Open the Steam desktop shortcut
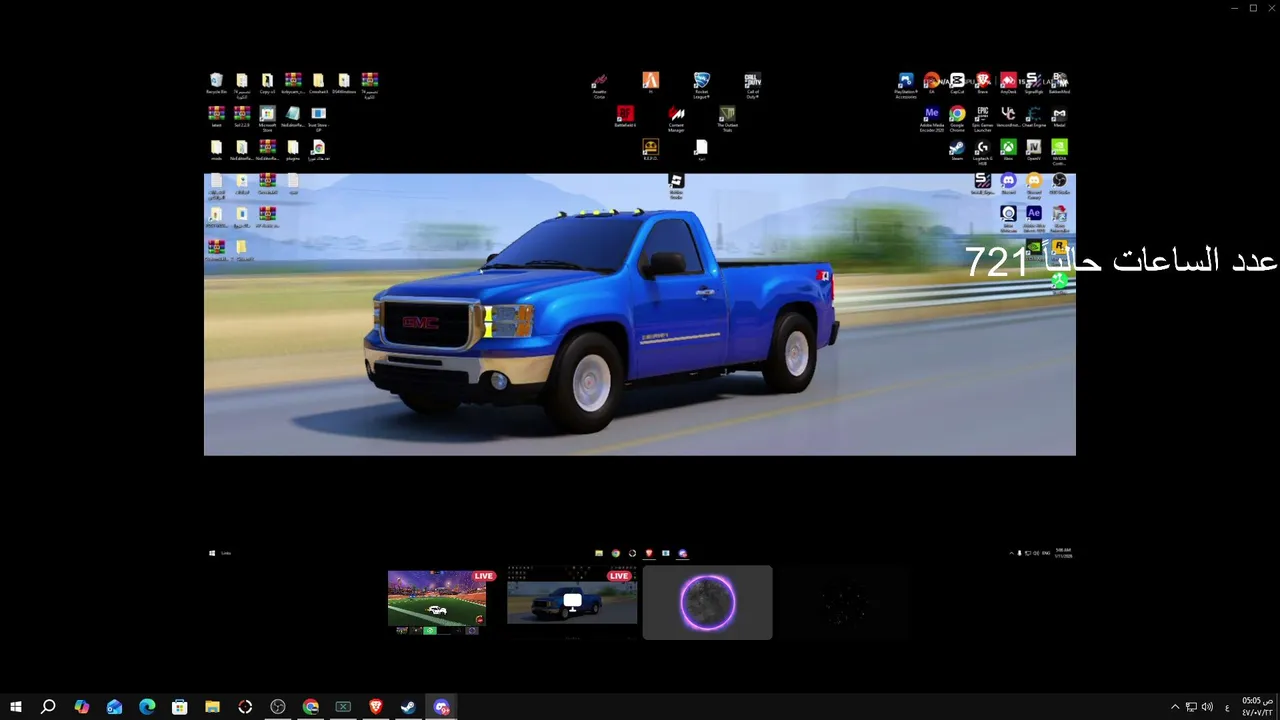 click(957, 151)
